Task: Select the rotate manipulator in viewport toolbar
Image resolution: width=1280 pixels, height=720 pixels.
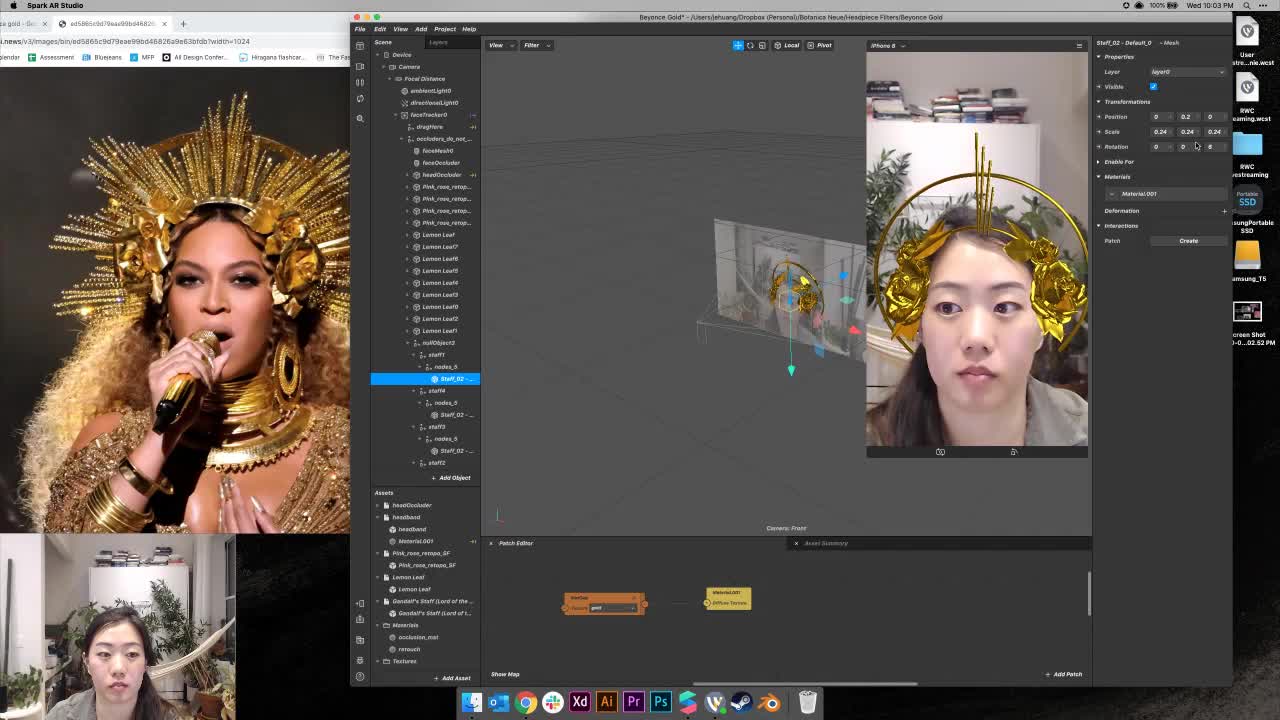Action: click(x=750, y=45)
